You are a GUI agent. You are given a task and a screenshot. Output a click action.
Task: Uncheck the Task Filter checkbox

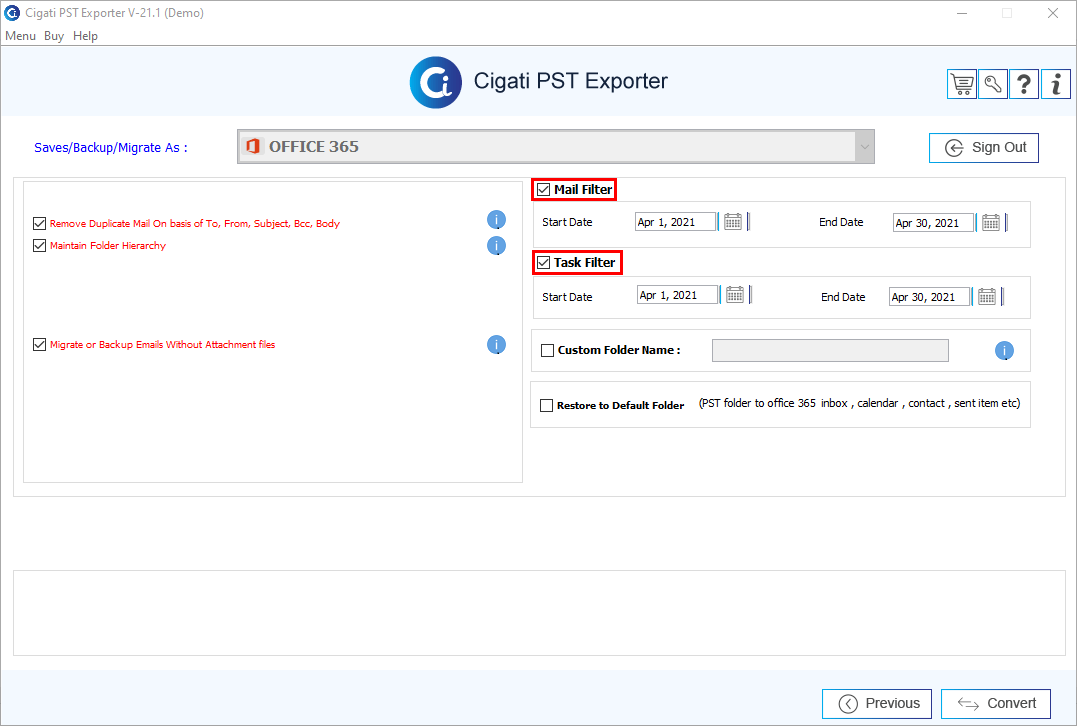tap(543, 262)
